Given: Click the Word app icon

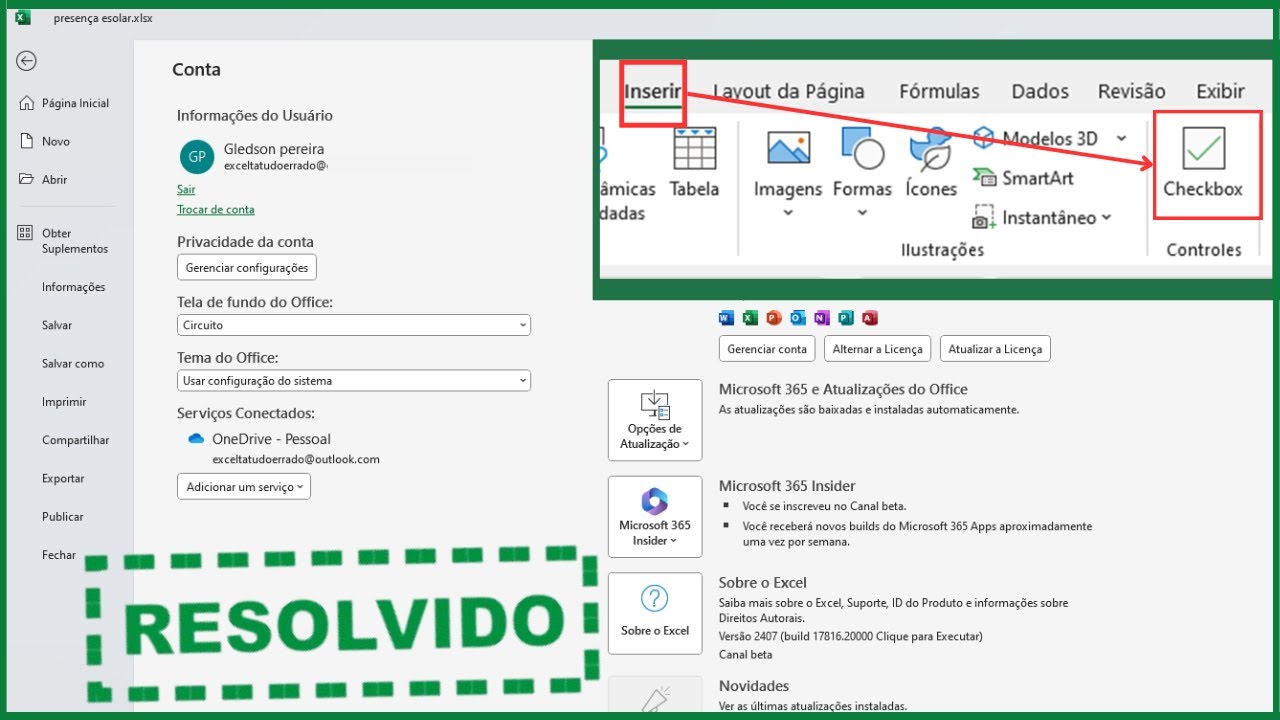Looking at the screenshot, I should [727, 318].
